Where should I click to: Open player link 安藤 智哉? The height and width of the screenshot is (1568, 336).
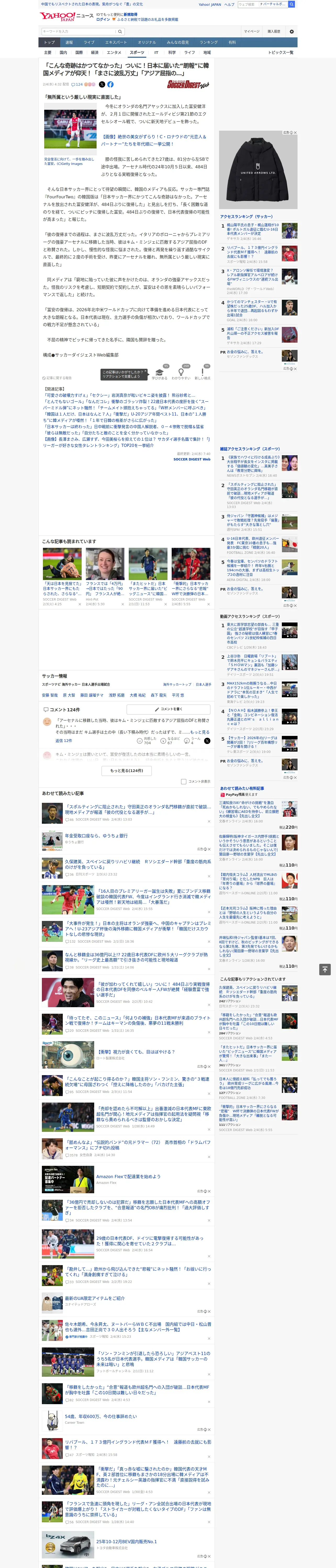(49, 695)
